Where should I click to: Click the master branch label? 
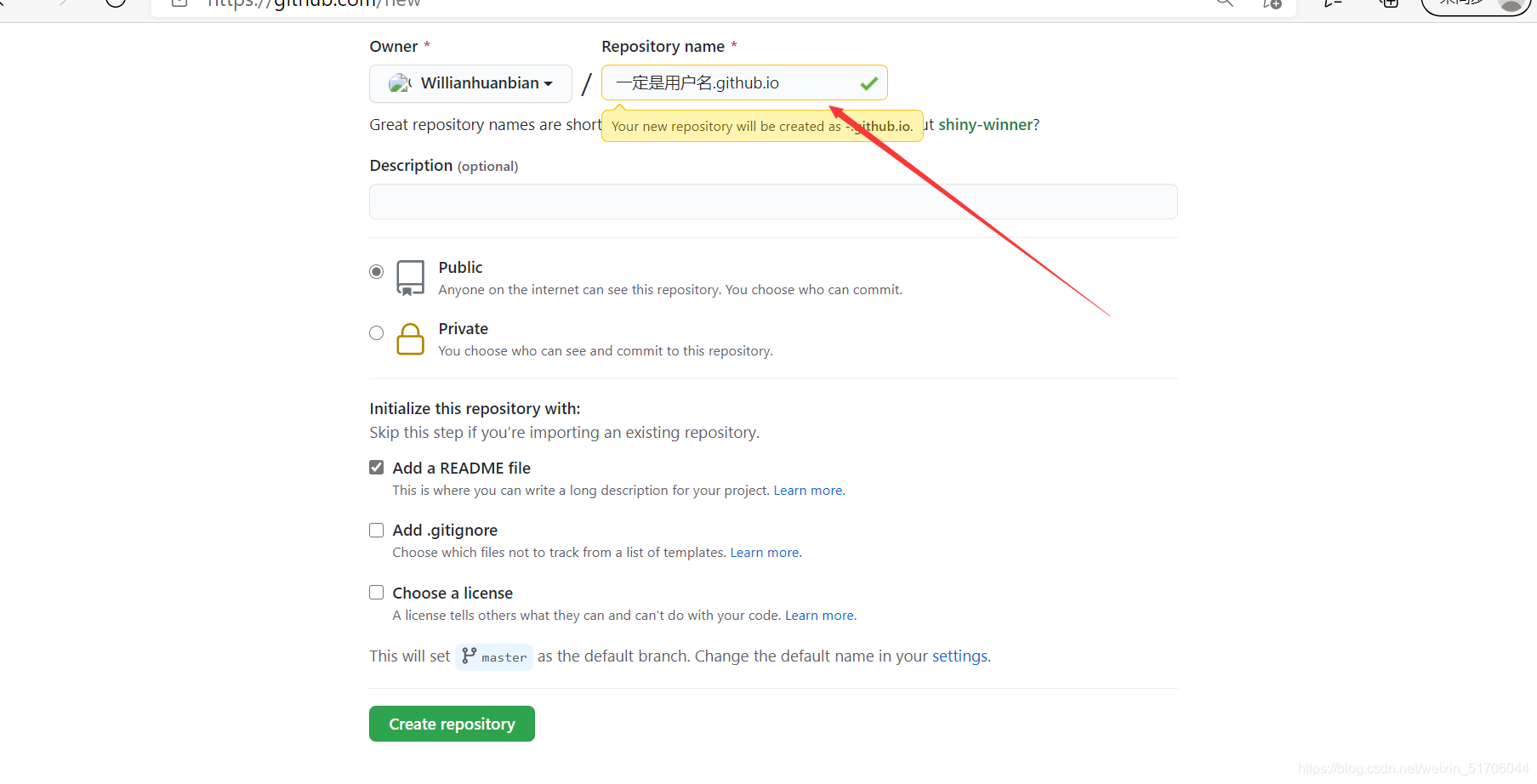click(x=504, y=657)
